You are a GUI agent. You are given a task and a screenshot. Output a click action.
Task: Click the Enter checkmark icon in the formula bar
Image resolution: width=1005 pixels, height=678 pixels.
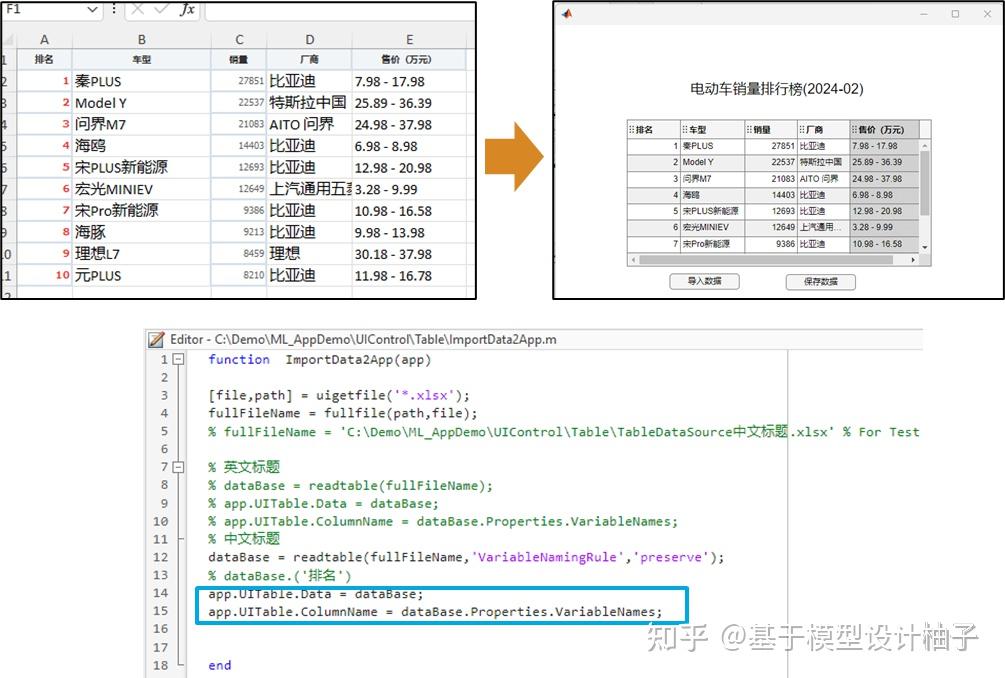tap(160, 10)
